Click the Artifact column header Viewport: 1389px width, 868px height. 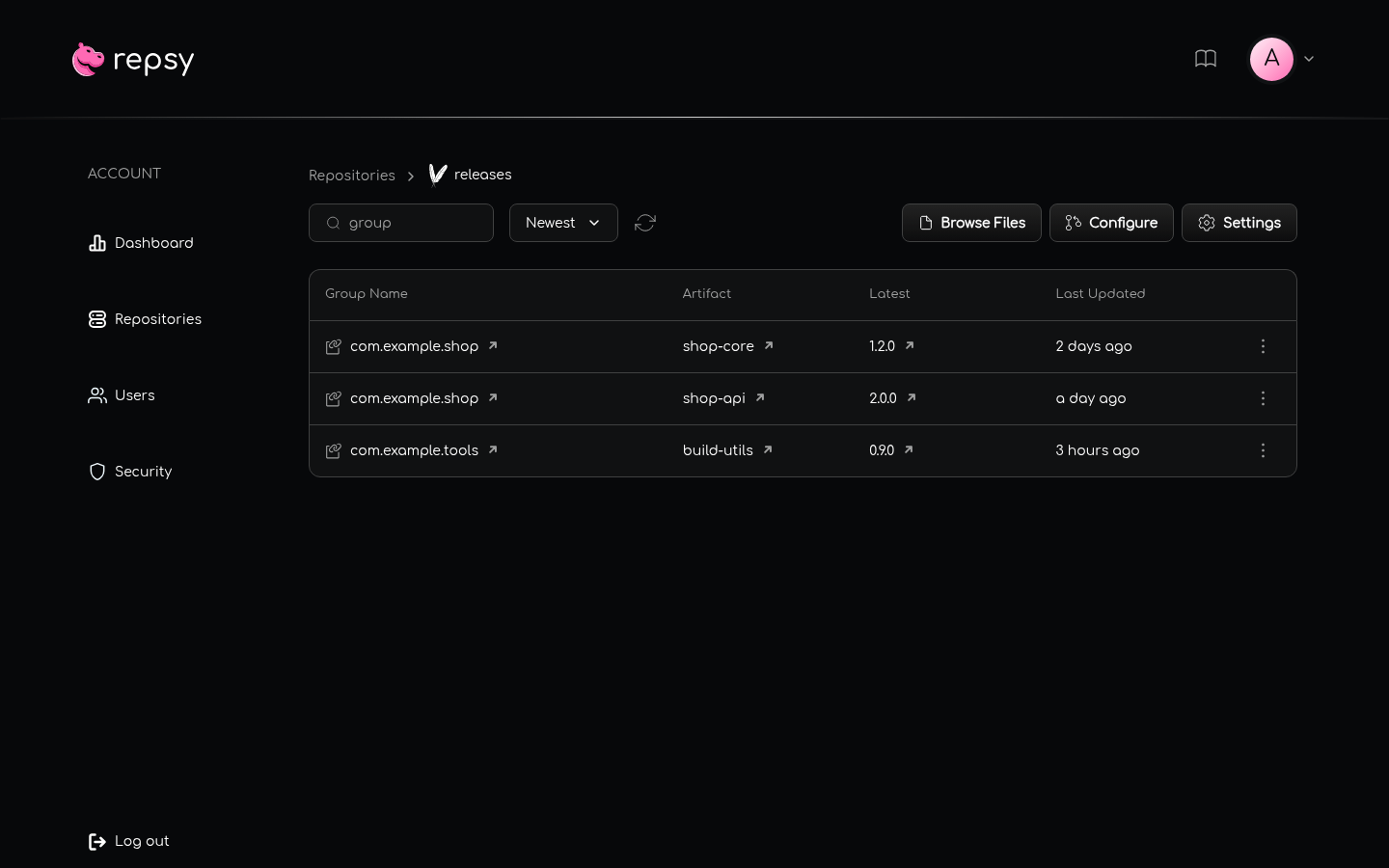tap(707, 294)
